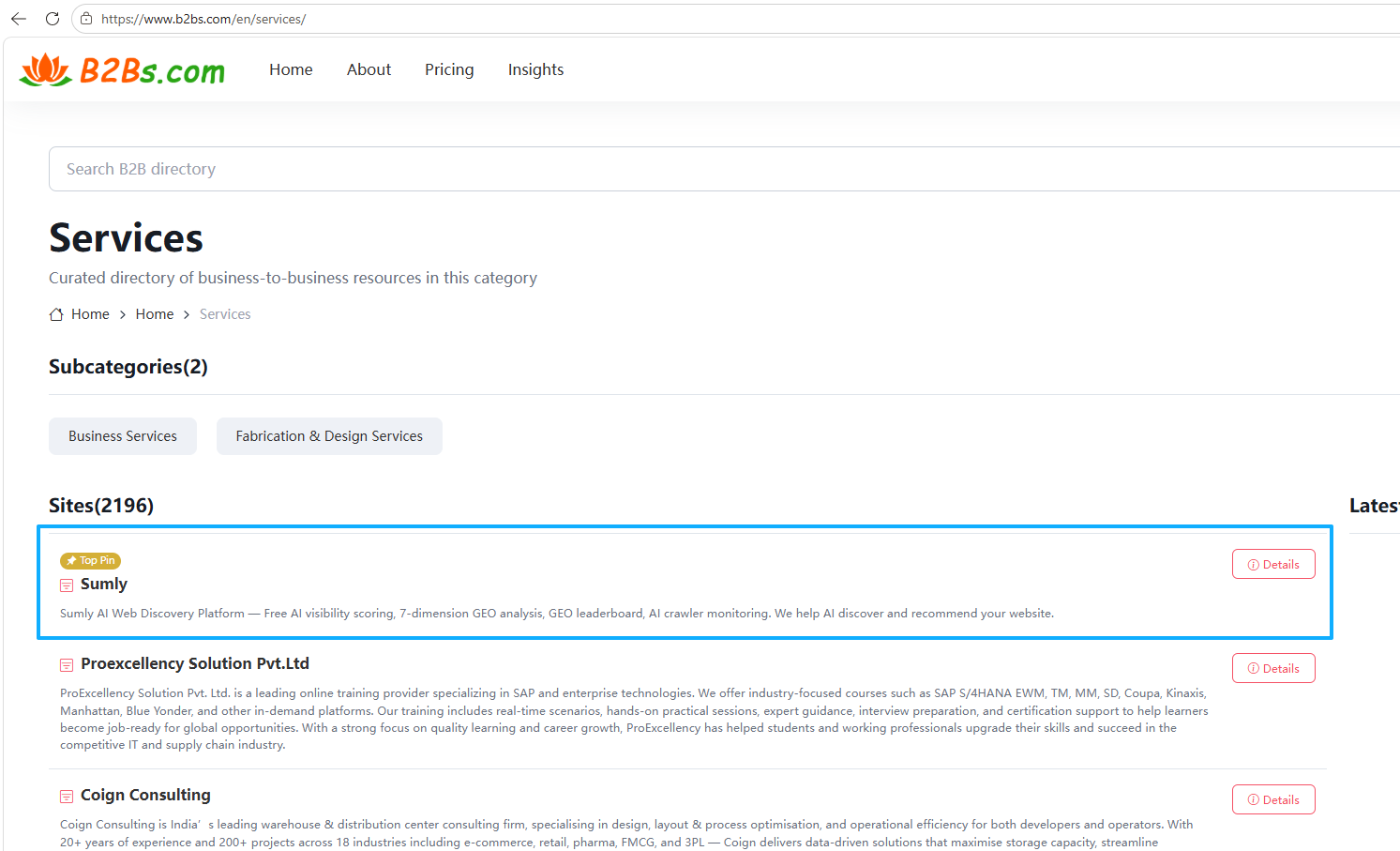
Task: Click the B2Bs.com brand name text
Action: click(152, 71)
